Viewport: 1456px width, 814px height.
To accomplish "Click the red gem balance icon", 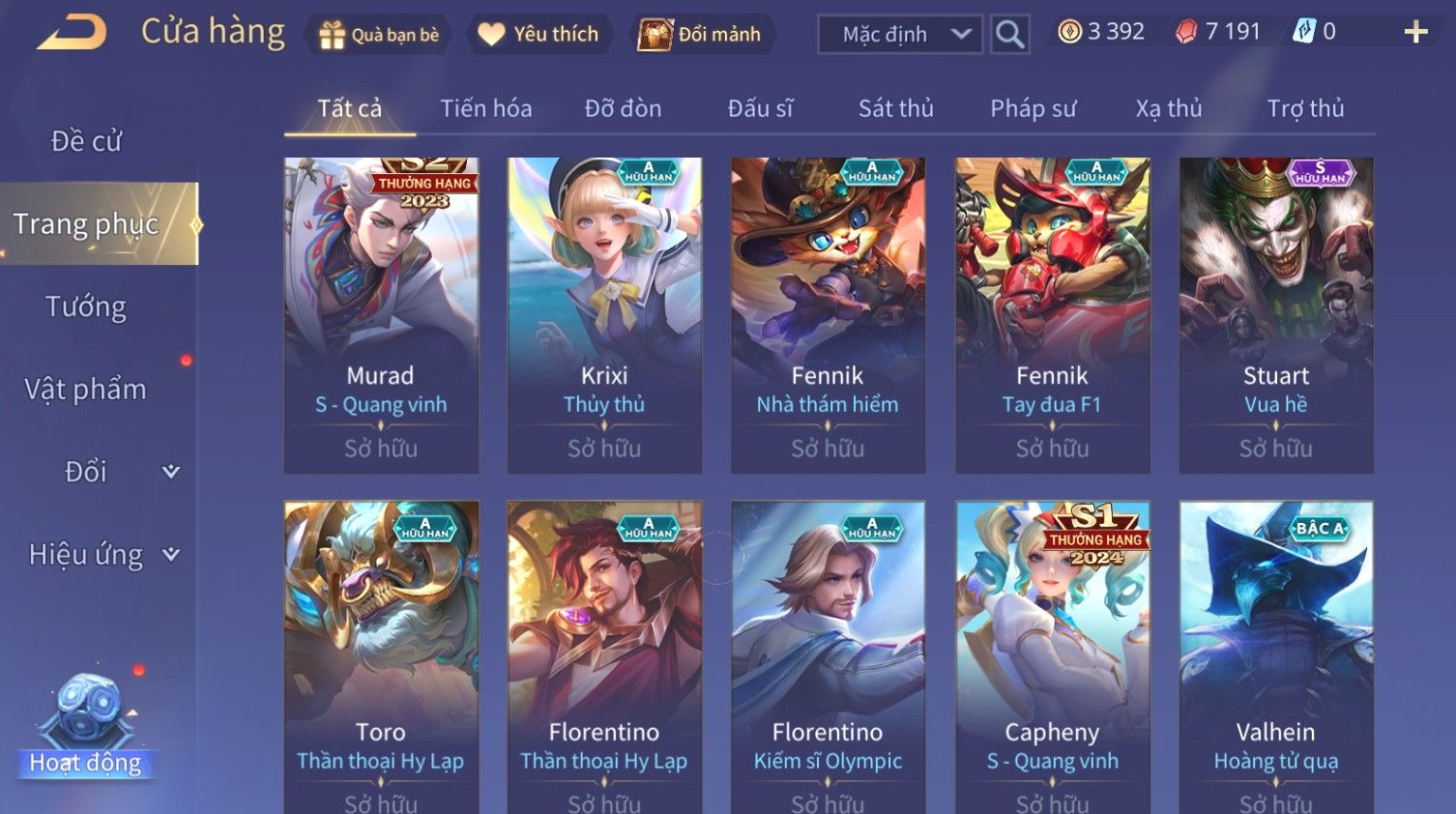I will 1186,32.
